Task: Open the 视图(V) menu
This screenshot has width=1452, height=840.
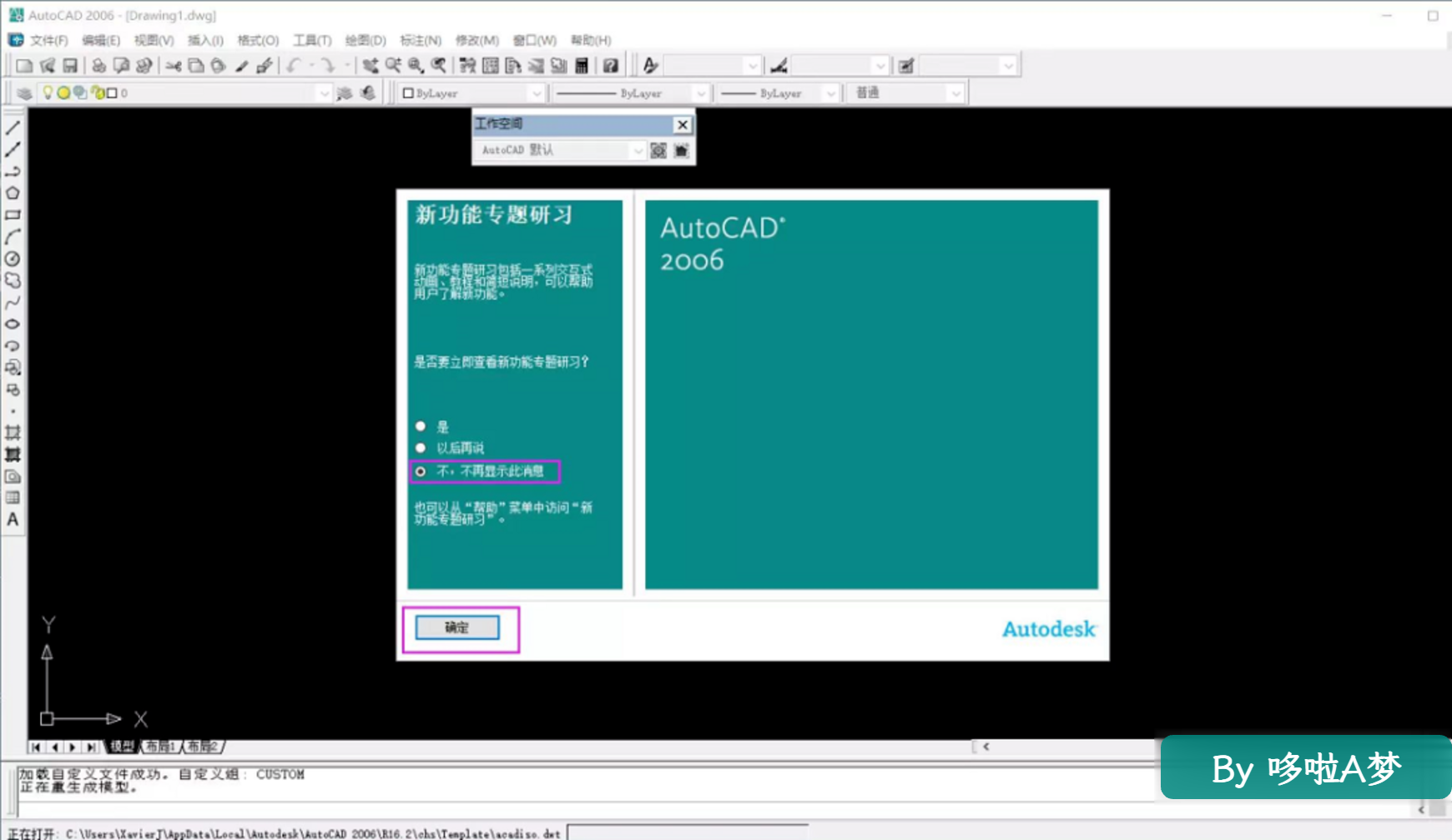Action: click(x=154, y=40)
